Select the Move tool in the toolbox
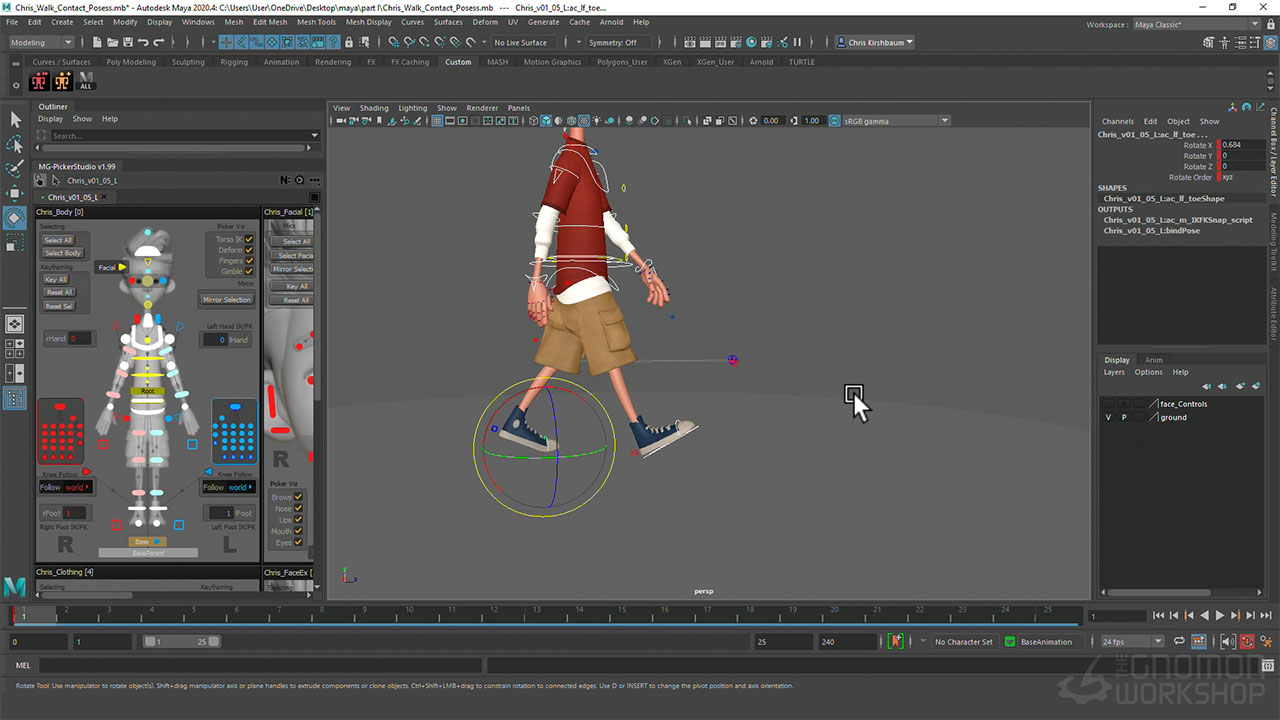Image resolution: width=1280 pixels, height=720 pixels. pyautogui.click(x=15, y=193)
